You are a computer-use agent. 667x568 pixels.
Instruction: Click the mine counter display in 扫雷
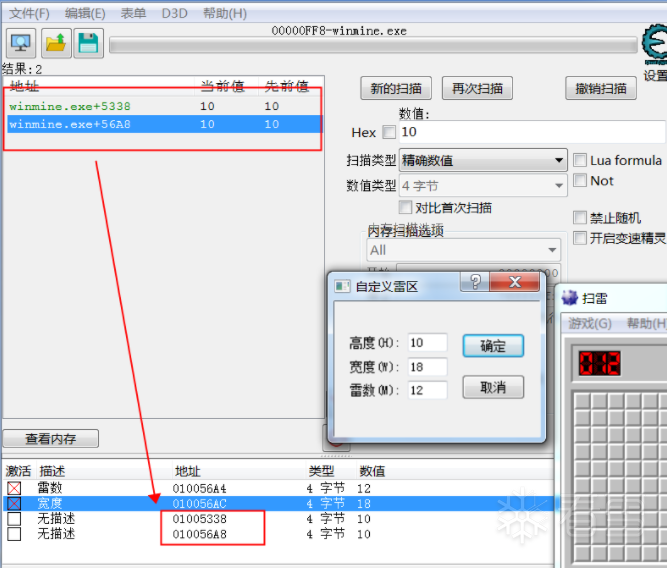599,363
